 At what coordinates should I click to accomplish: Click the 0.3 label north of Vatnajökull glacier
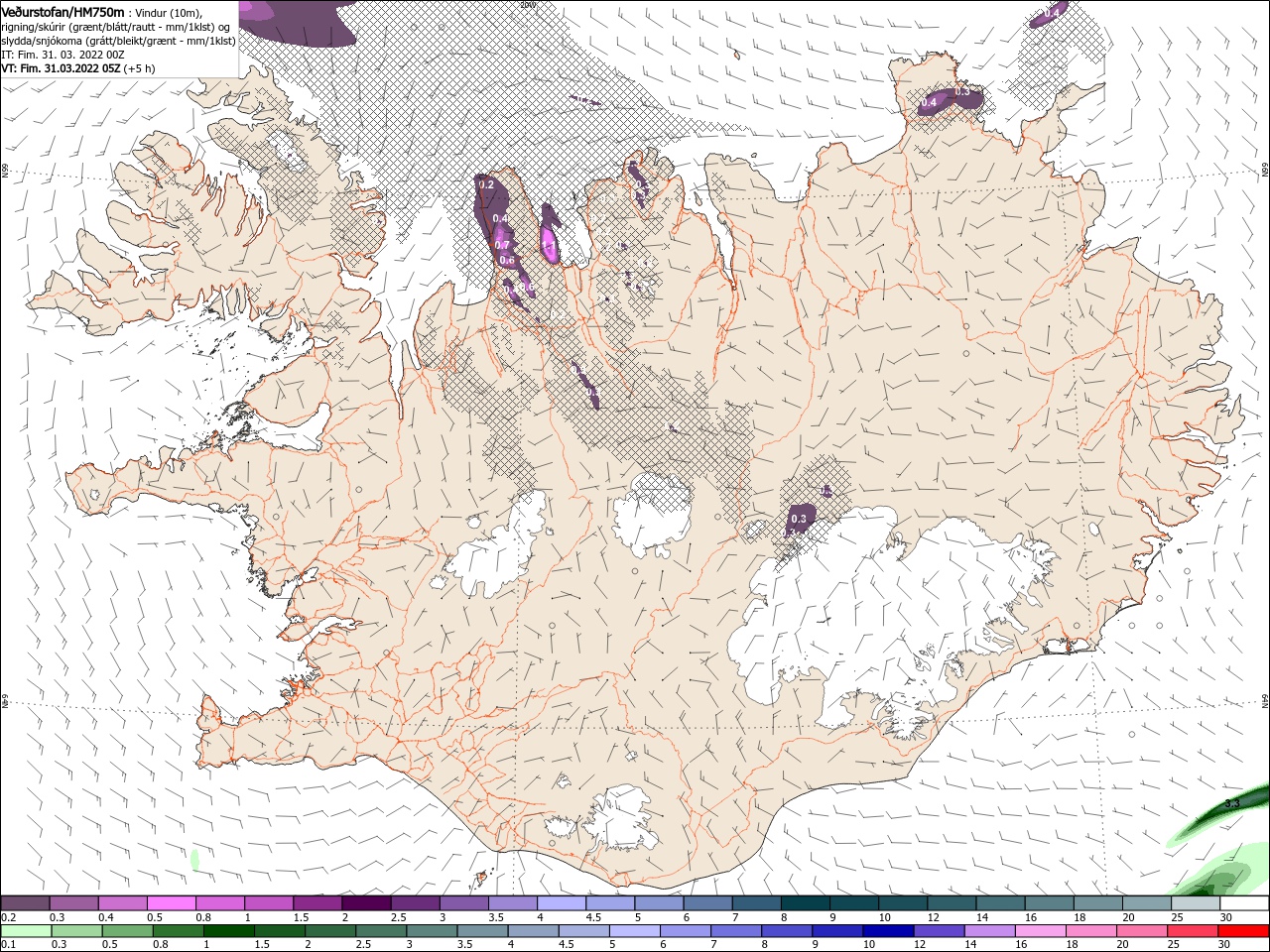coord(800,519)
